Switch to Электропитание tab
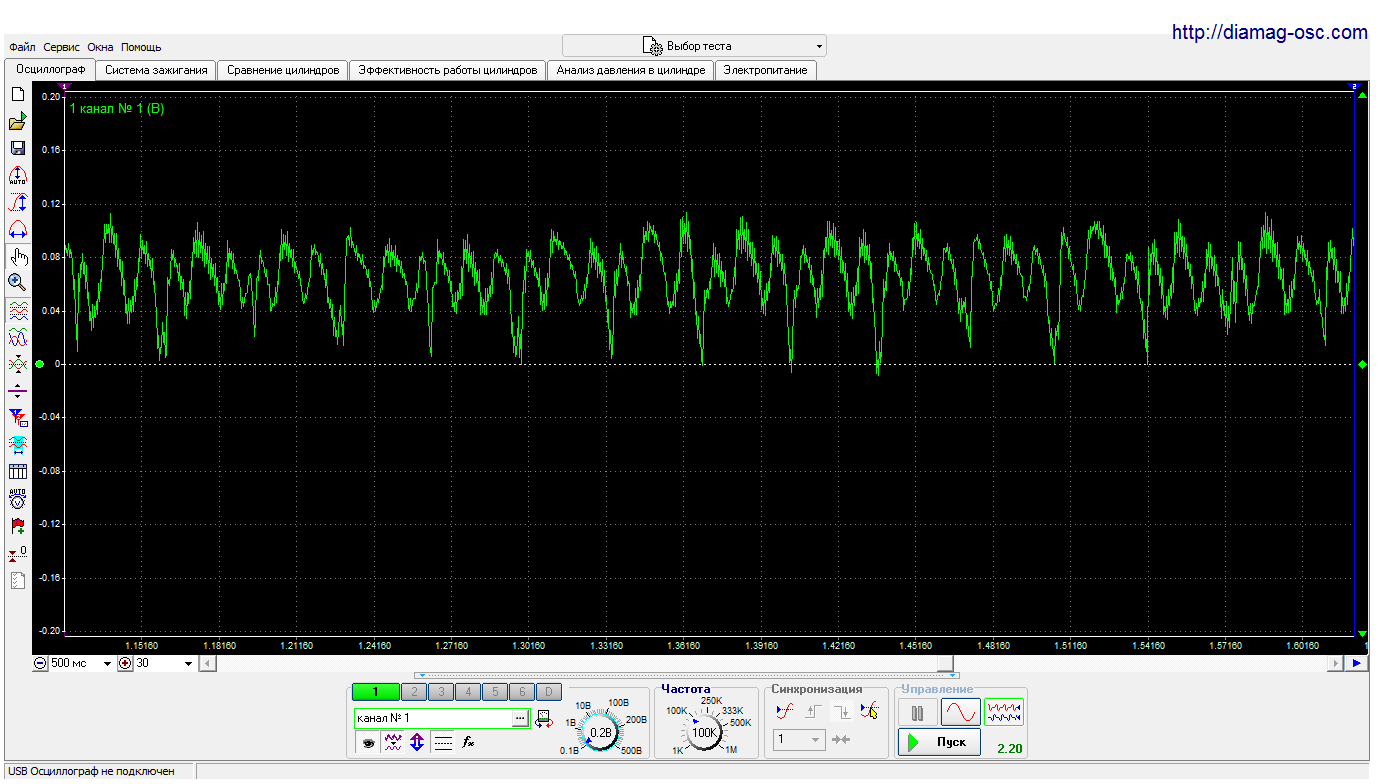This screenshot has height=784, width=1382. pyautogui.click(x=767, y=70)
